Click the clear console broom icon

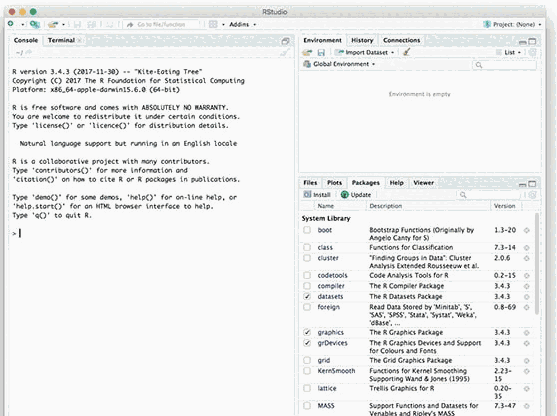284,53
